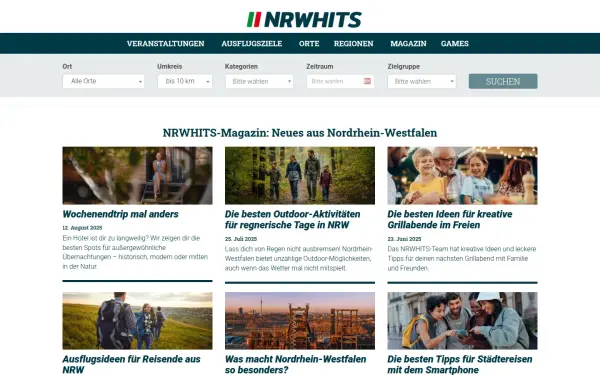This screenshot has width=600, height=375.
Task: Open article on Outdoor-Aktivitäten für regnerische Tage
Action: [293, 219]
